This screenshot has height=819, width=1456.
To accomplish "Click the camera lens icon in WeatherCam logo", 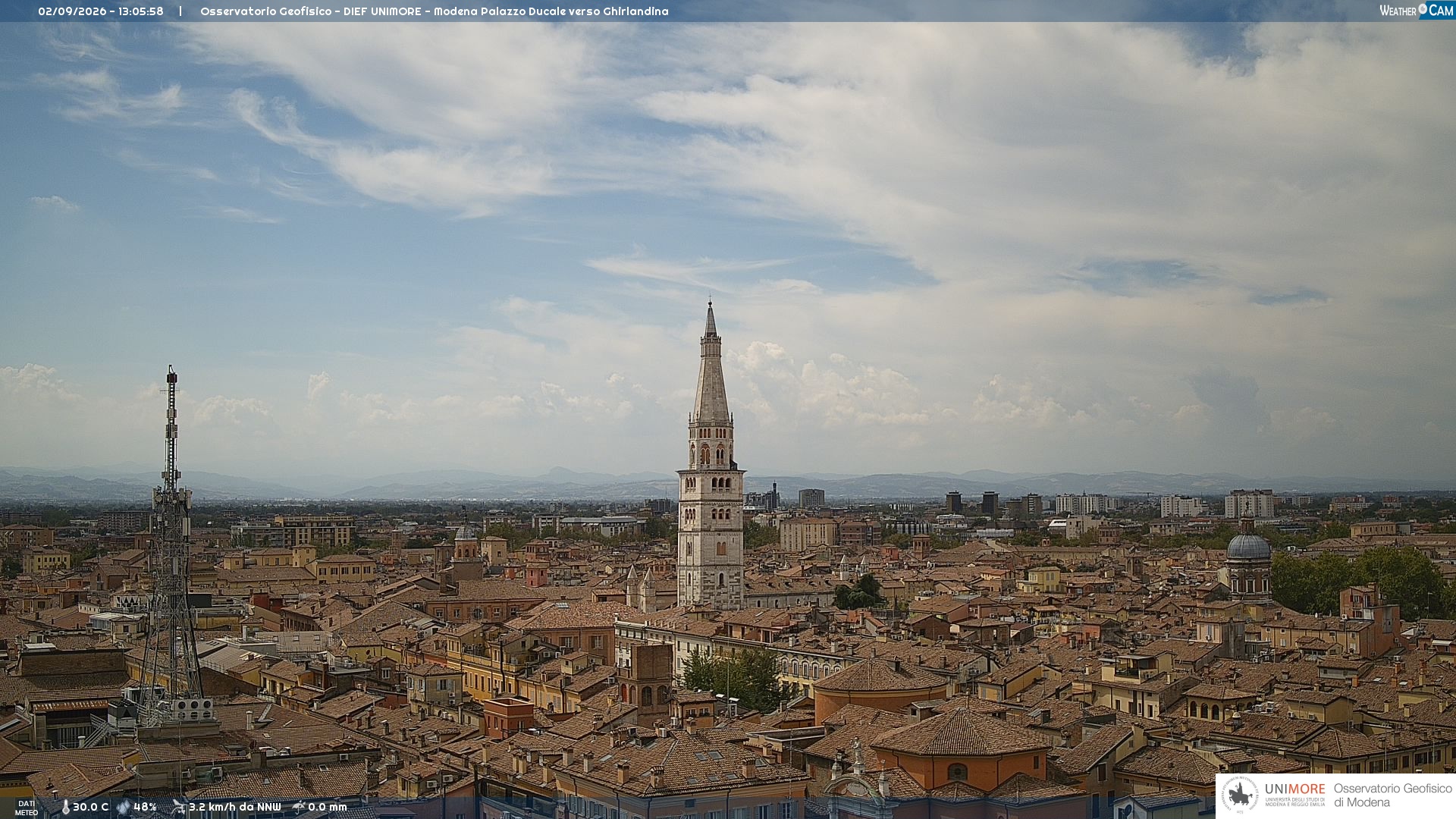I will 1423,9.
